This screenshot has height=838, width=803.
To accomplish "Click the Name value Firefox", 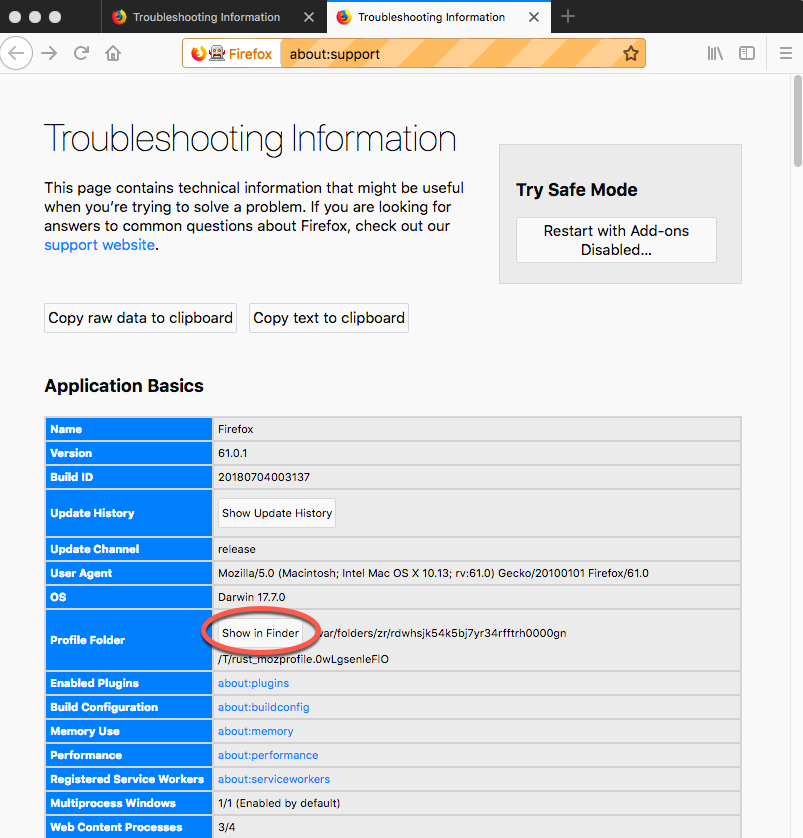I will point(236,429).
